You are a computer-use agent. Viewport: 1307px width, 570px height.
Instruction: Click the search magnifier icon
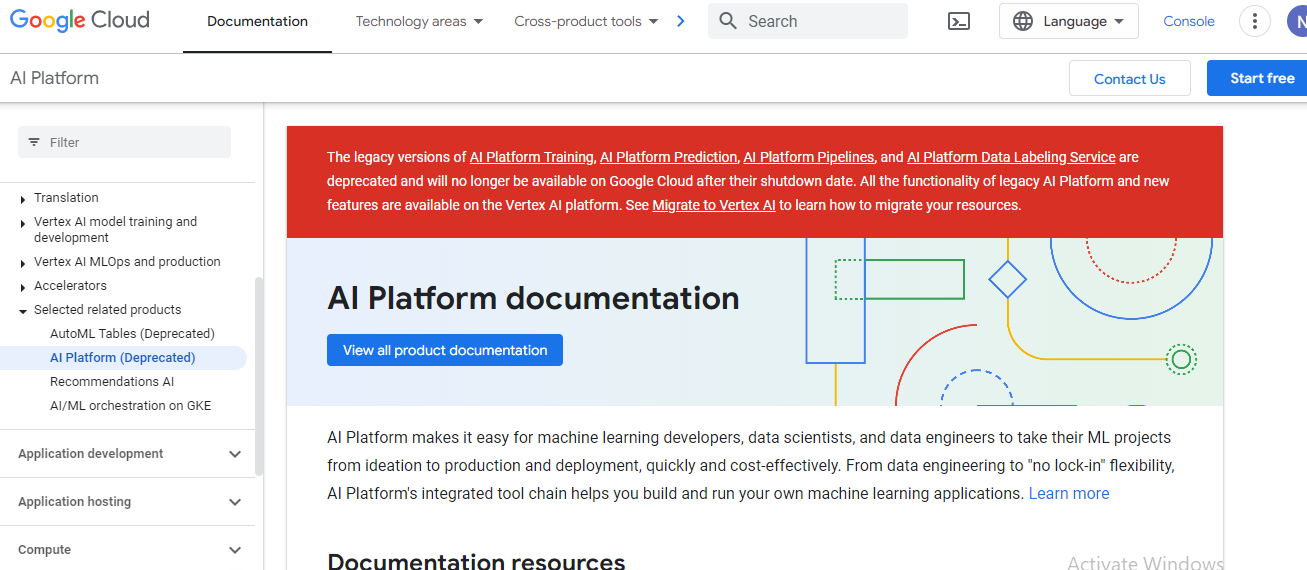pyautogui.click(x=728, y=21)
